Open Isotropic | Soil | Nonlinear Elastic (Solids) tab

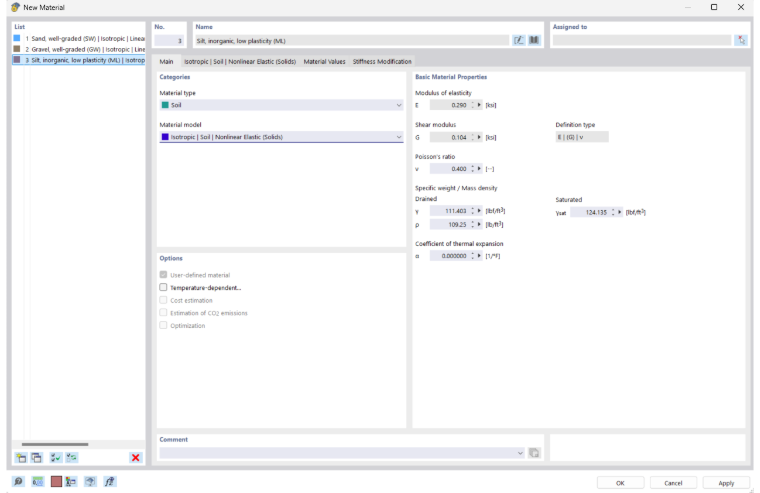click(x=240, y=62)
